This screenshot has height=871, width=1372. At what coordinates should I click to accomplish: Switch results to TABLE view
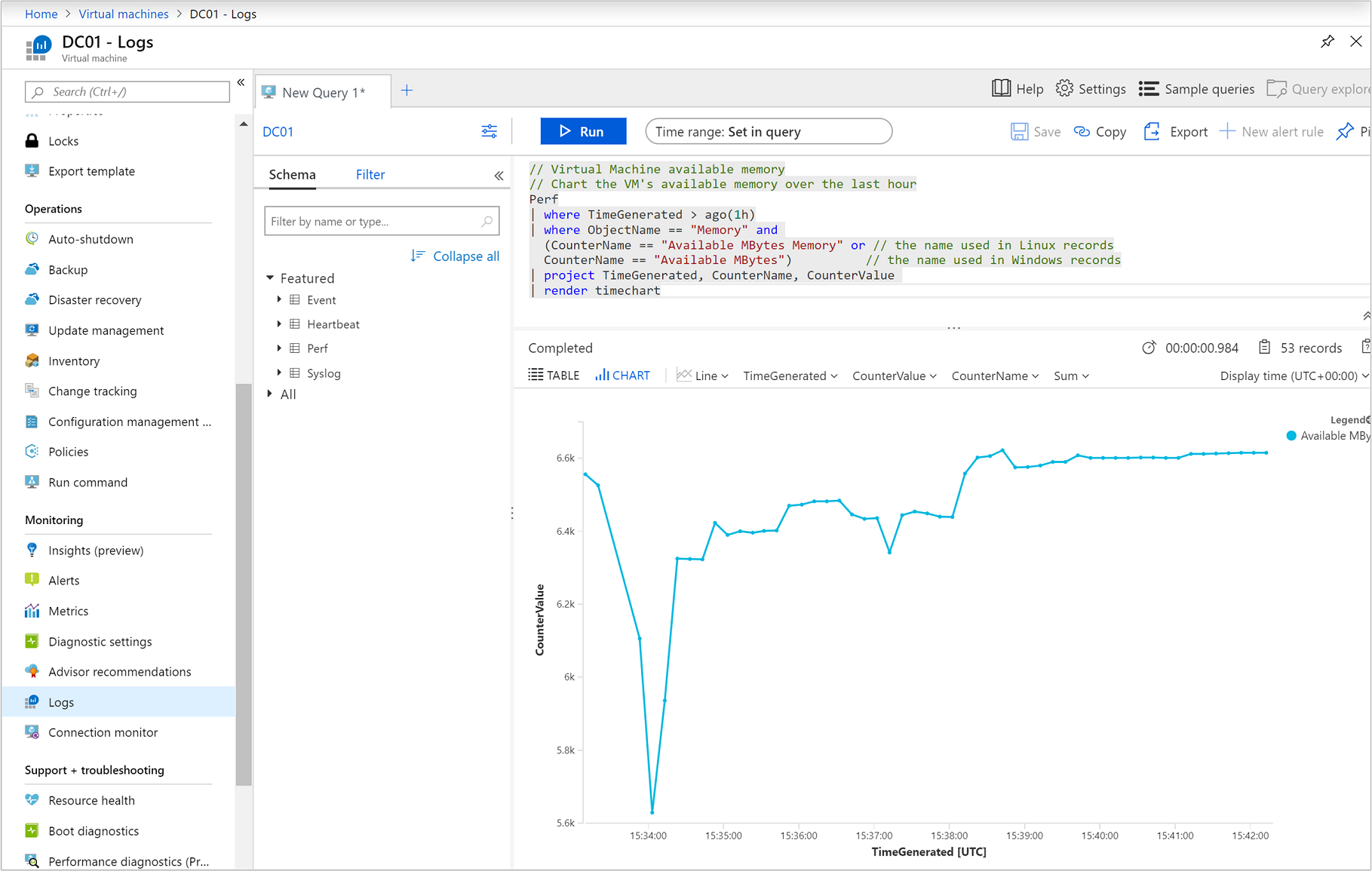point(554,376)
